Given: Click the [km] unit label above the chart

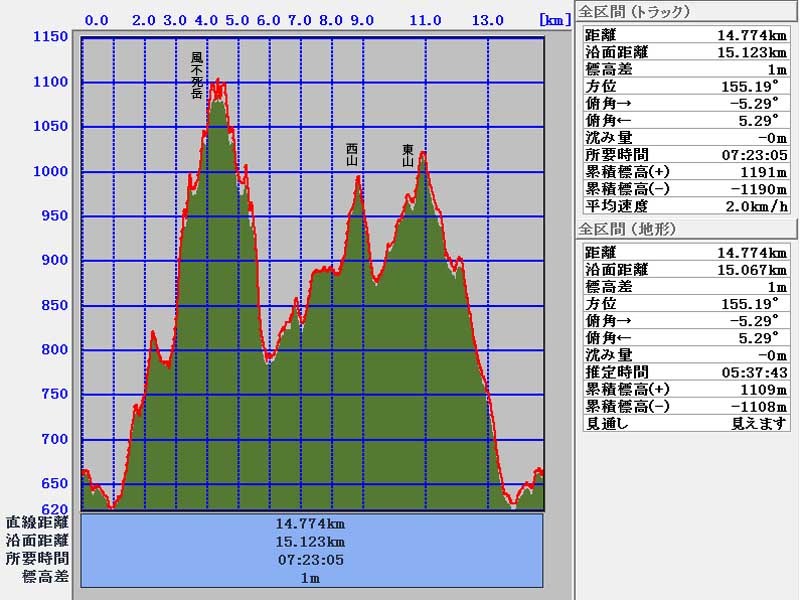Looking at the screenshot, I should (555, 19).
